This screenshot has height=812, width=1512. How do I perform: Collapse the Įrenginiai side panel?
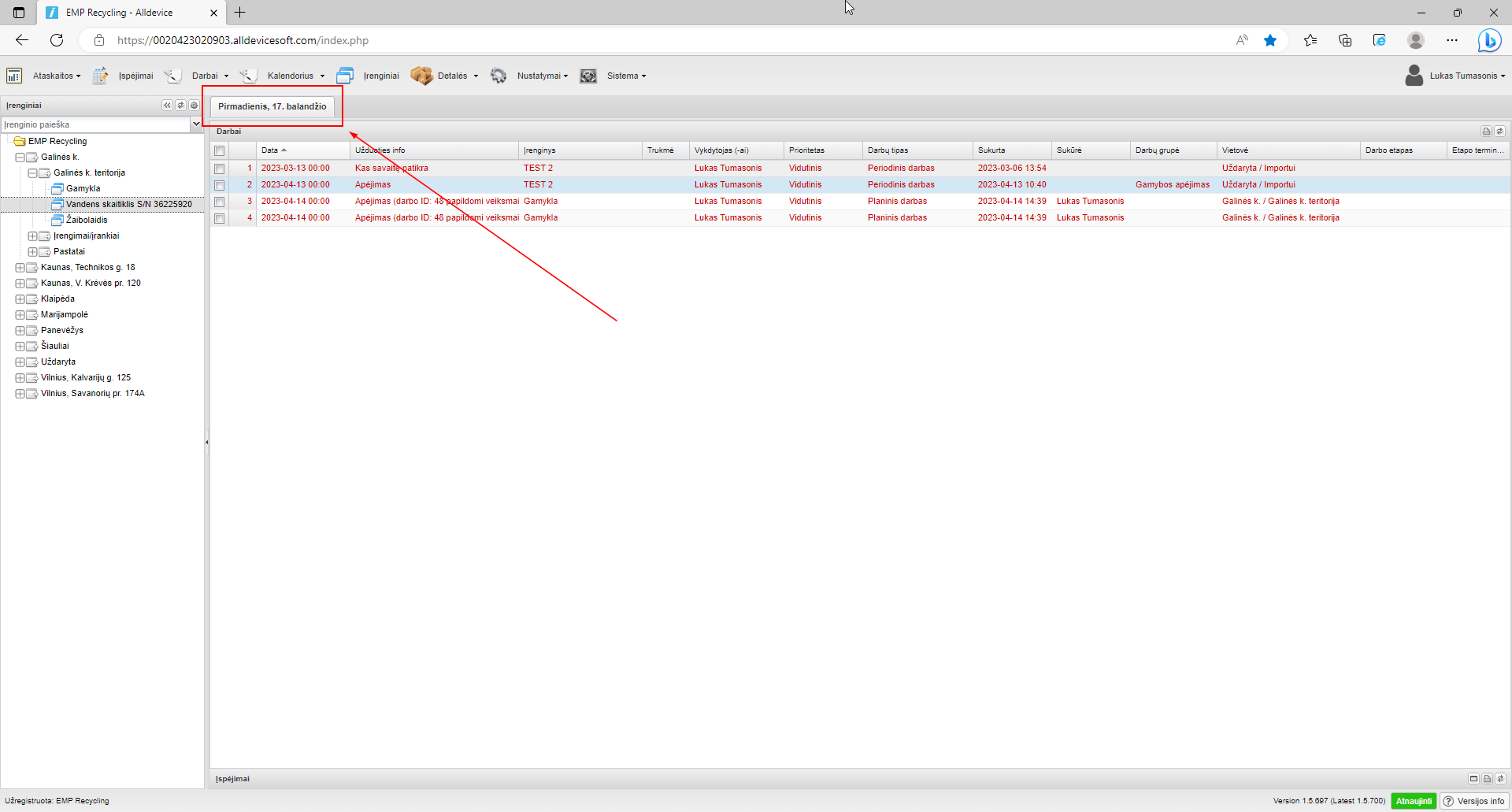click(167, 106)
